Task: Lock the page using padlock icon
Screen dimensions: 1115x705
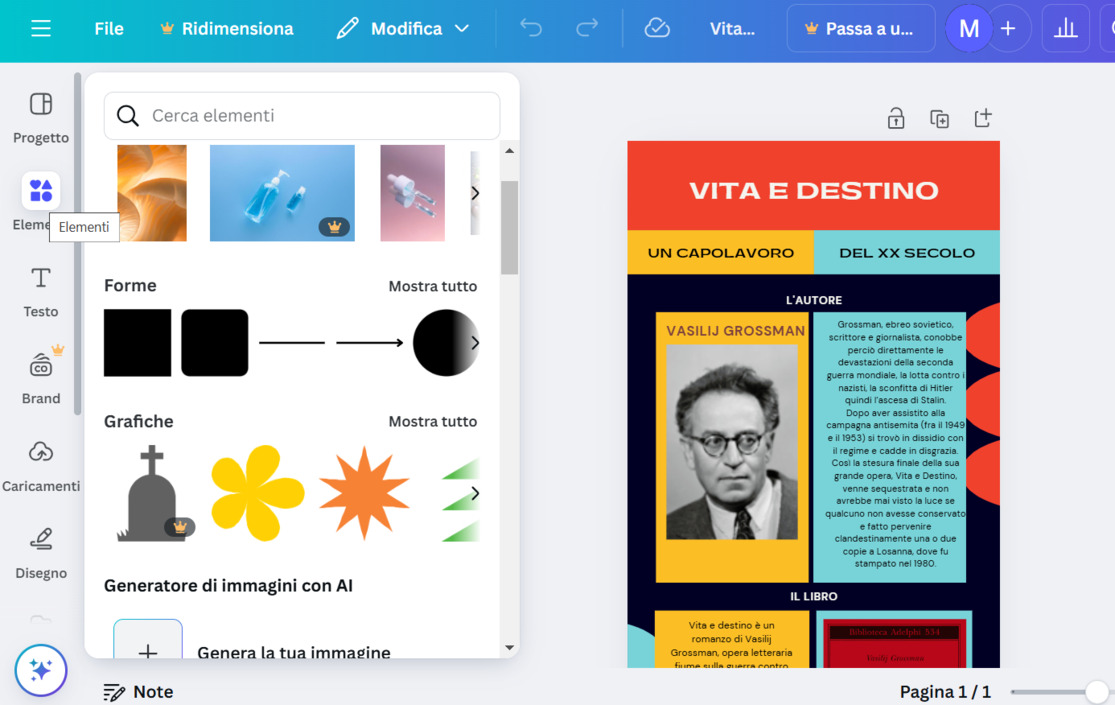Action: [x=896, y=119]
